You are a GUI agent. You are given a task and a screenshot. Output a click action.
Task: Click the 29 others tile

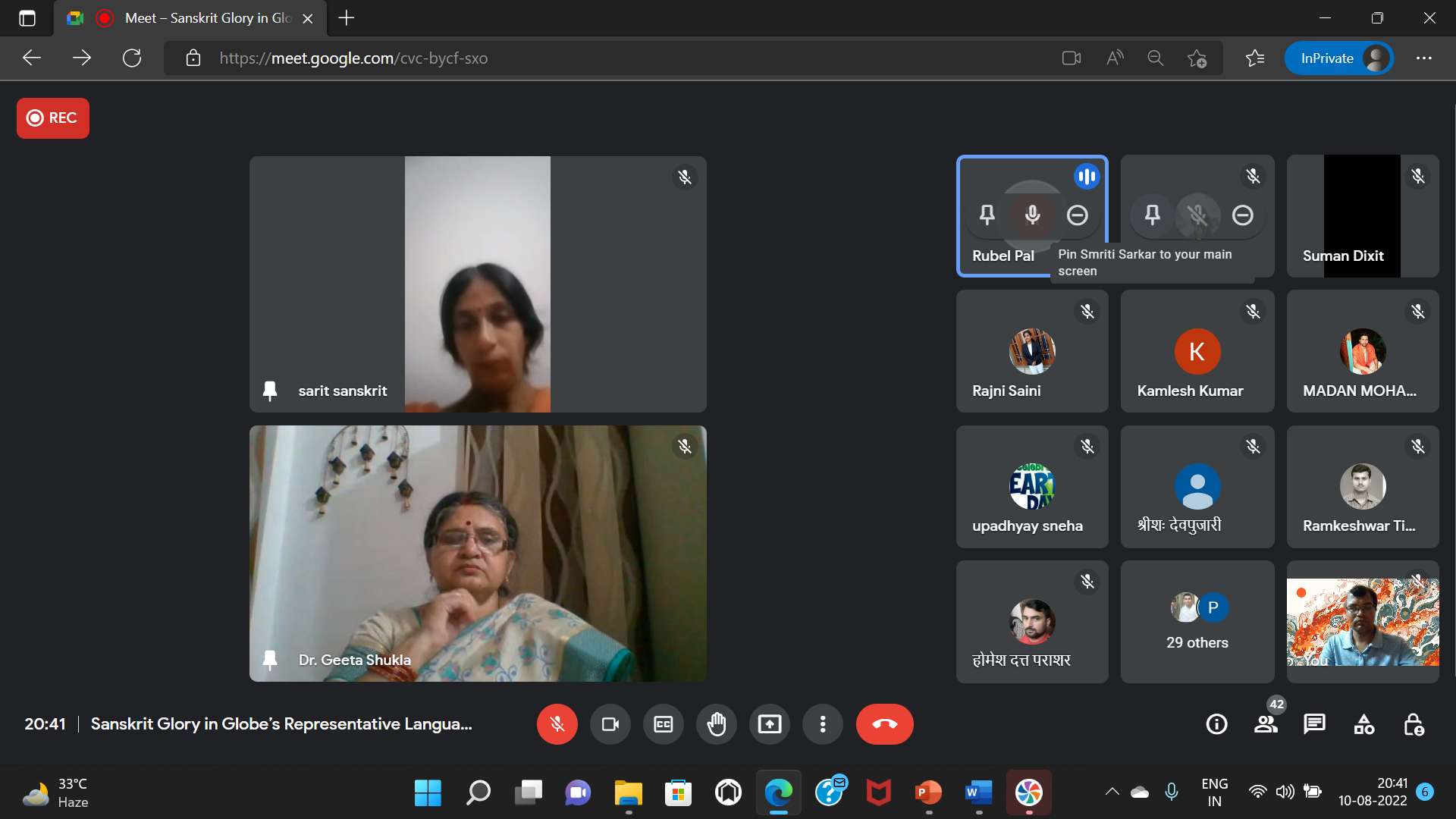(1197, 622)
